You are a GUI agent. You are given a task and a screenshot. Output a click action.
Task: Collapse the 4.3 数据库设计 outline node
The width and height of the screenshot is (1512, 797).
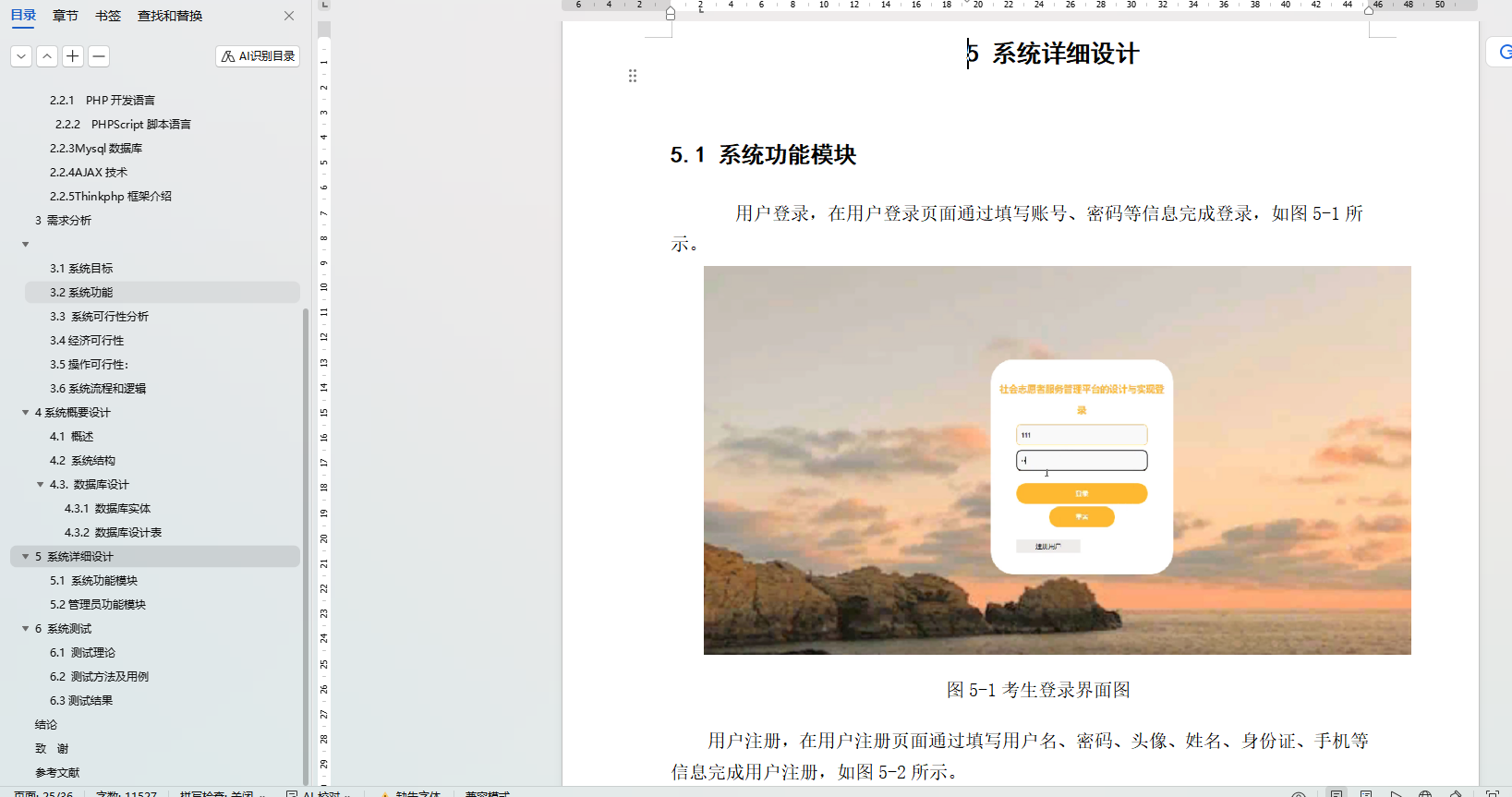pos(41,485)
